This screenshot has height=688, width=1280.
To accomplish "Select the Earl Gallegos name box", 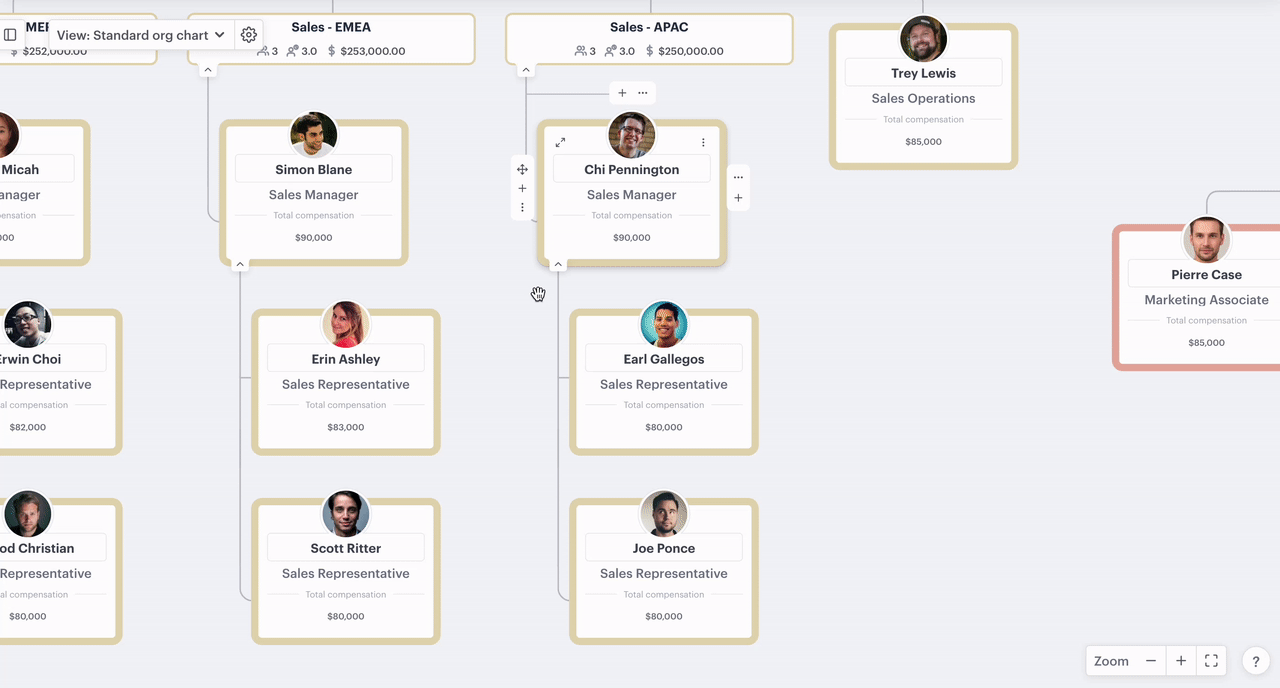I will pyautogui.click(x=664, y=359).
